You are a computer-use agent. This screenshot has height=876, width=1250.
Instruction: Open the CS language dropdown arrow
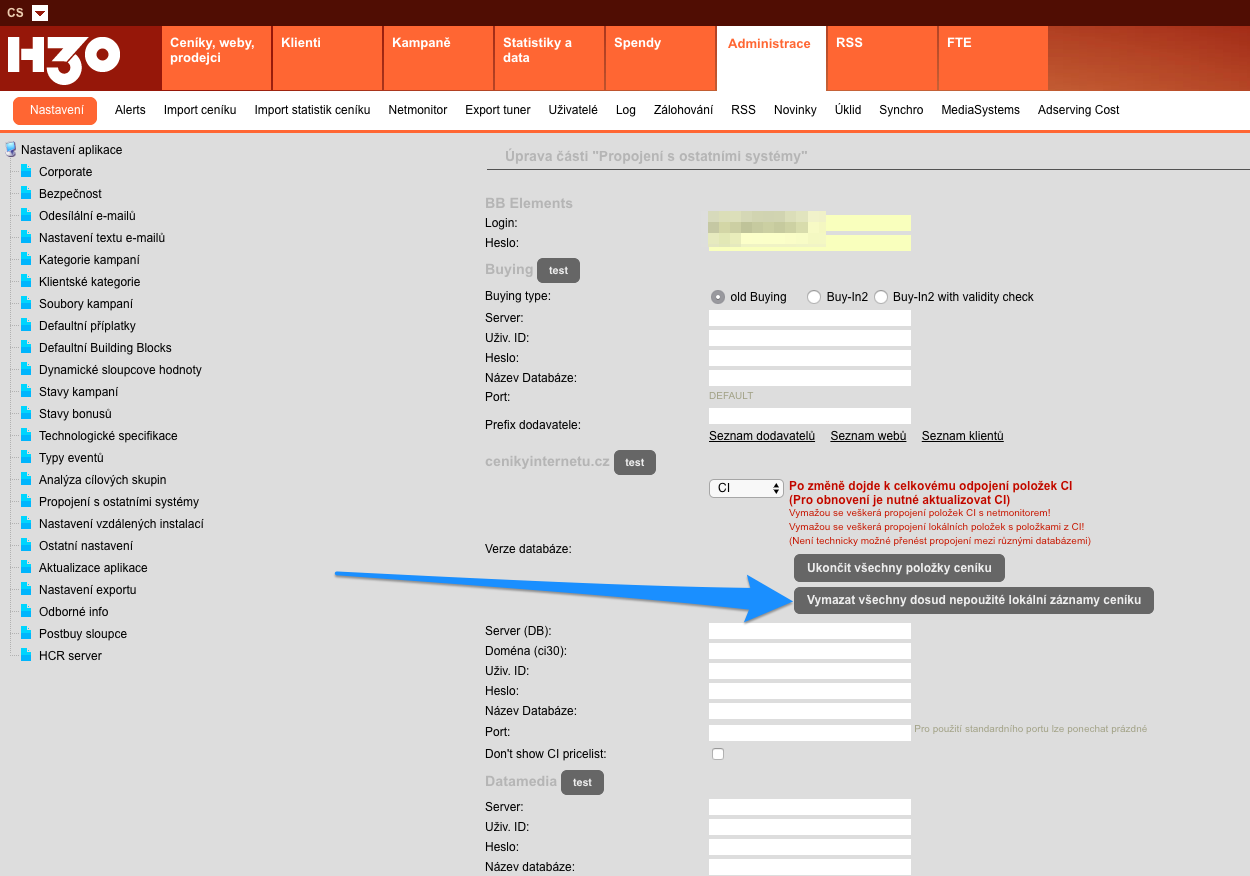(x=40, y=13)
